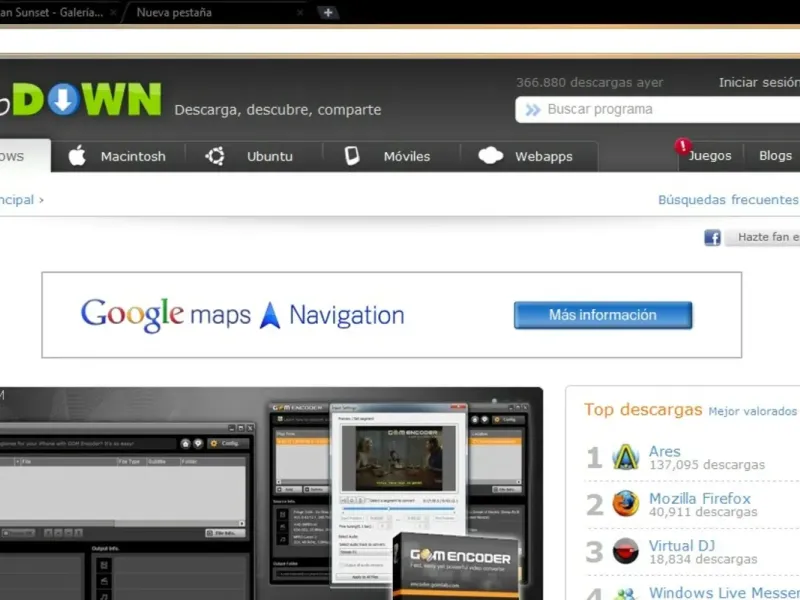
Task: Click '18,834 descargas' text under Virtual DJ
Action: [703, 559]
